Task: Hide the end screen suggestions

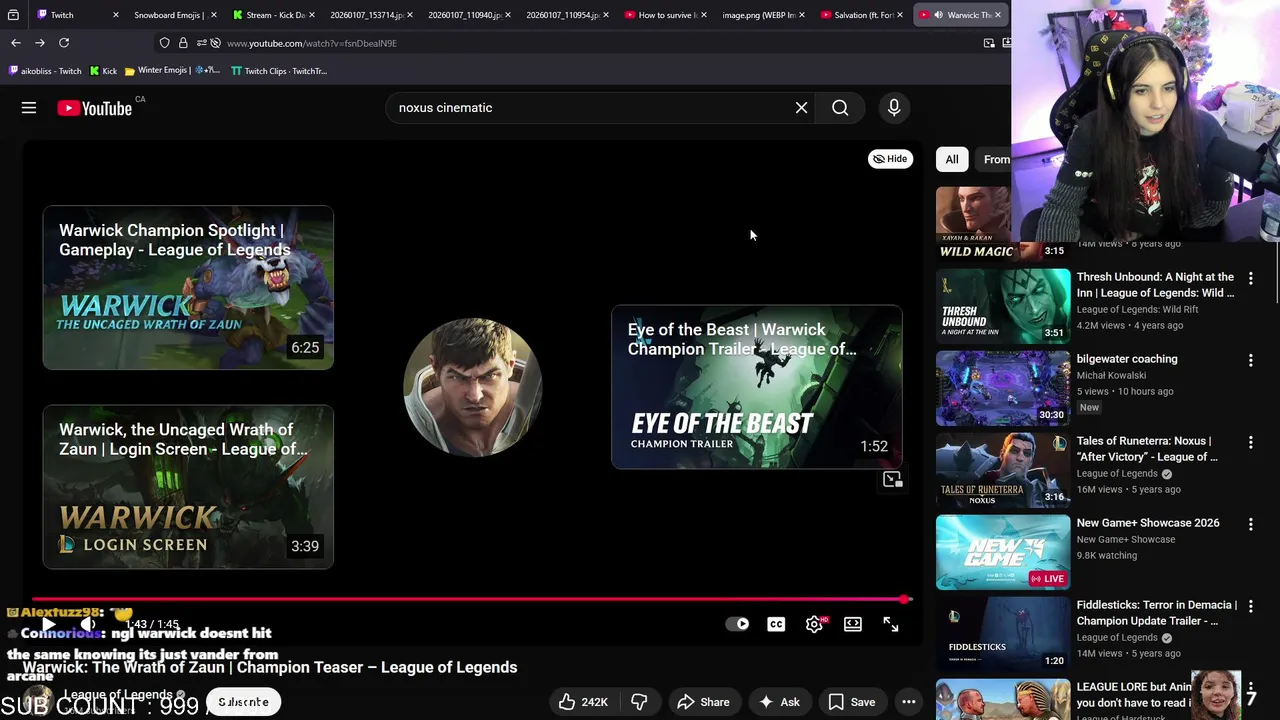Action: 890,159
